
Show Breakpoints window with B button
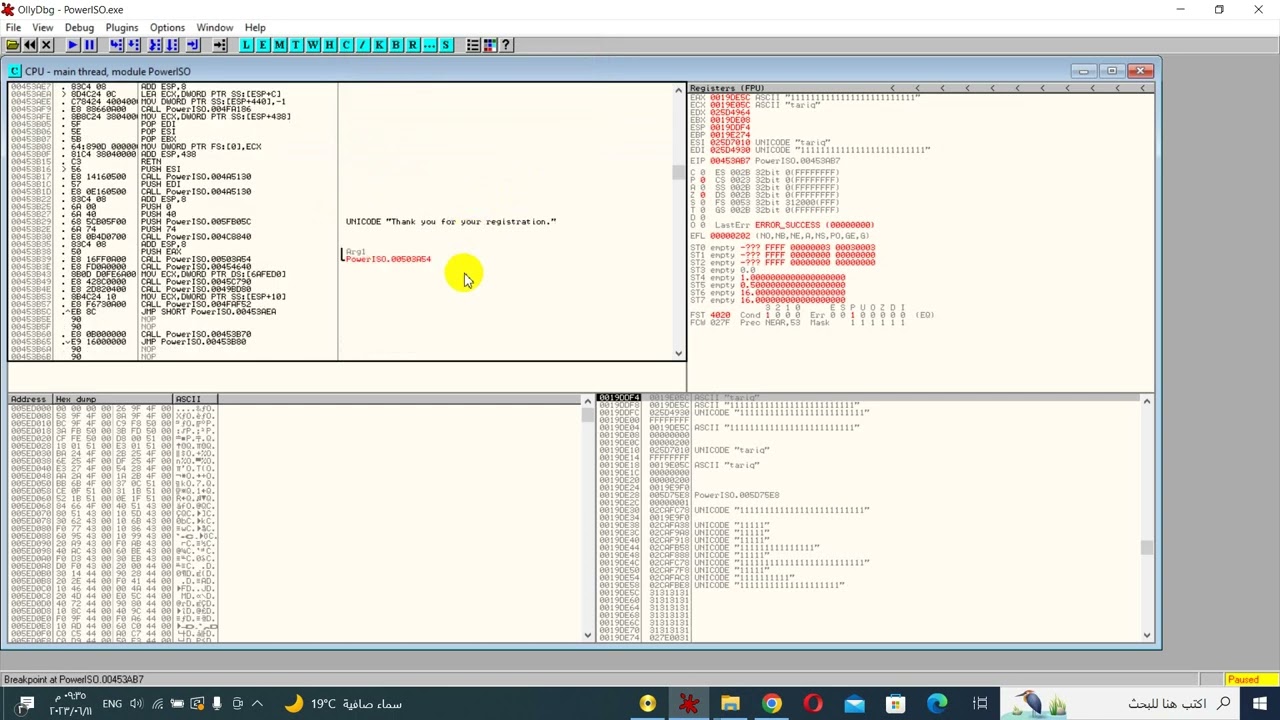pyautogui.click(x=396, y=45)
